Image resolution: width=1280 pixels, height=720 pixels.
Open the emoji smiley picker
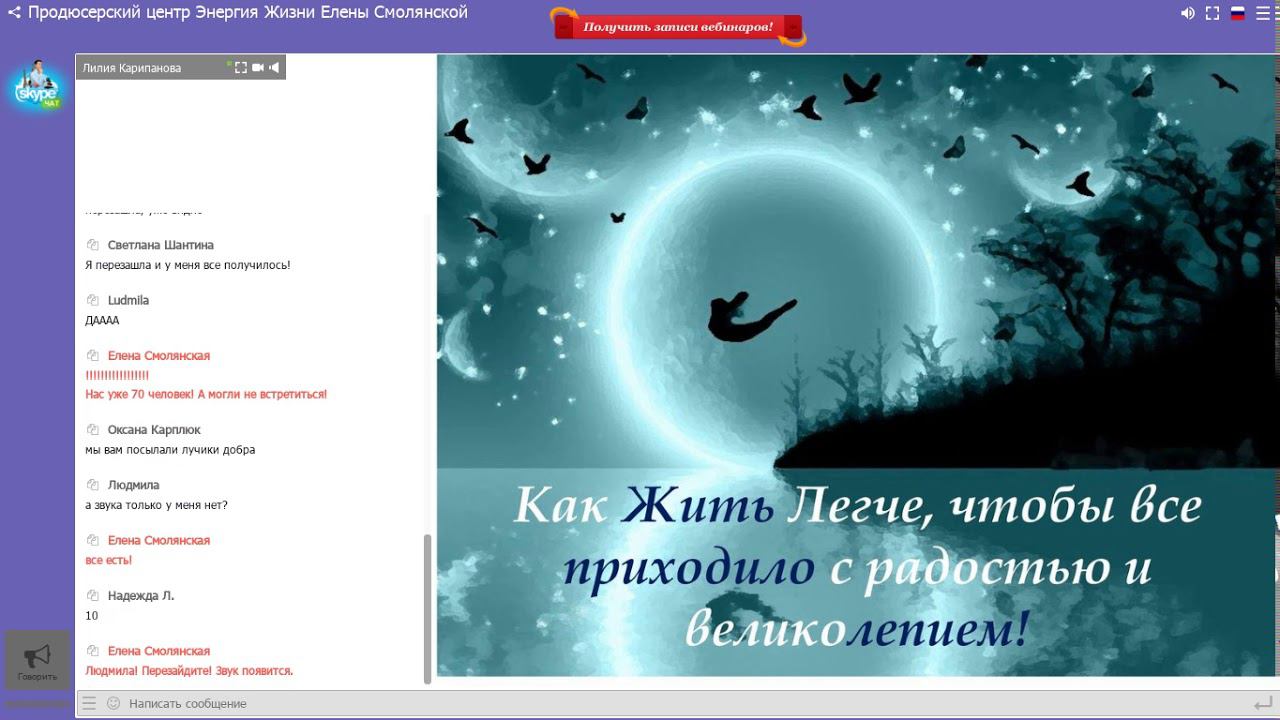[x=113, y=703]
